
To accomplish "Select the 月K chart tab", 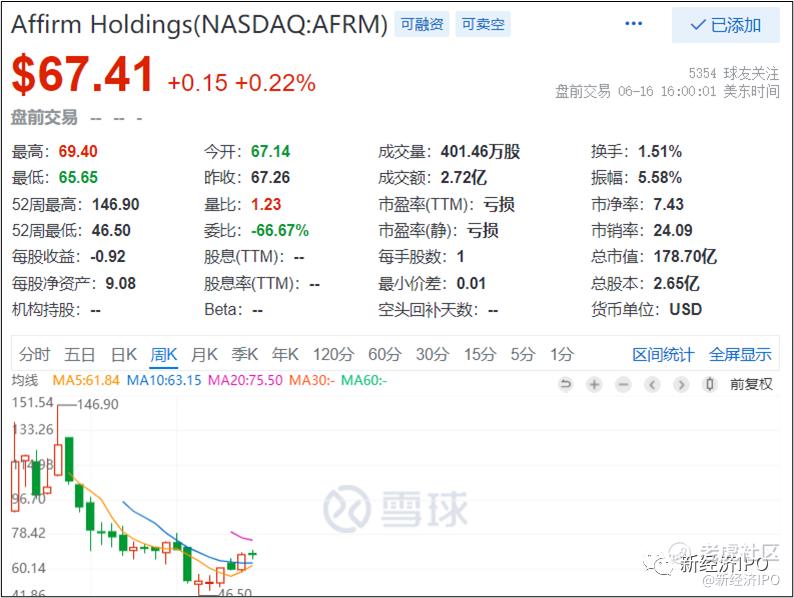I will click(x=204, y=354).
